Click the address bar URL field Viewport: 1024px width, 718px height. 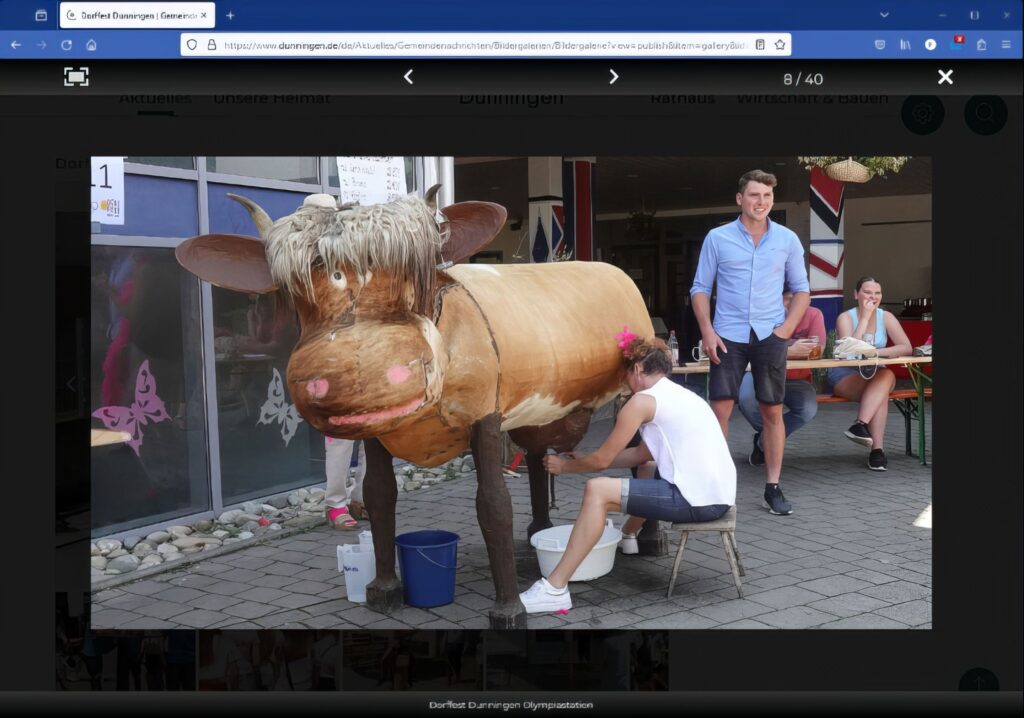[x=480, y=45]
